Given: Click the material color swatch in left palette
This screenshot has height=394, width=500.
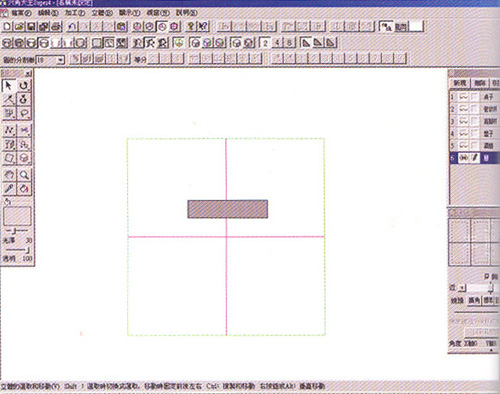Looking at the screenshot, I should (17, 216).
